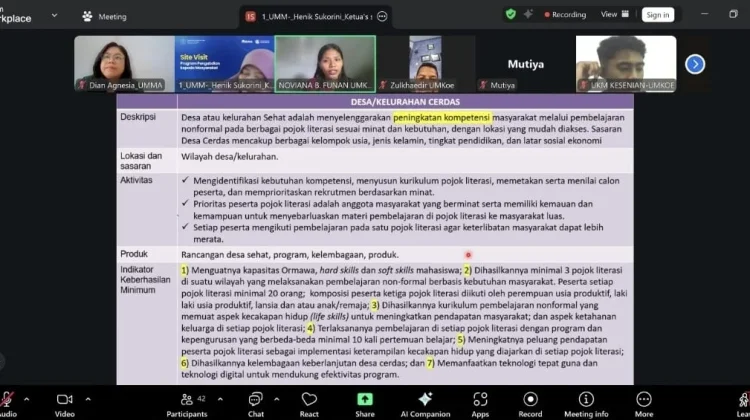The height and width of the screenshot is (420, 750).
Task: Expand video options caret
Action: click(88, 399)
